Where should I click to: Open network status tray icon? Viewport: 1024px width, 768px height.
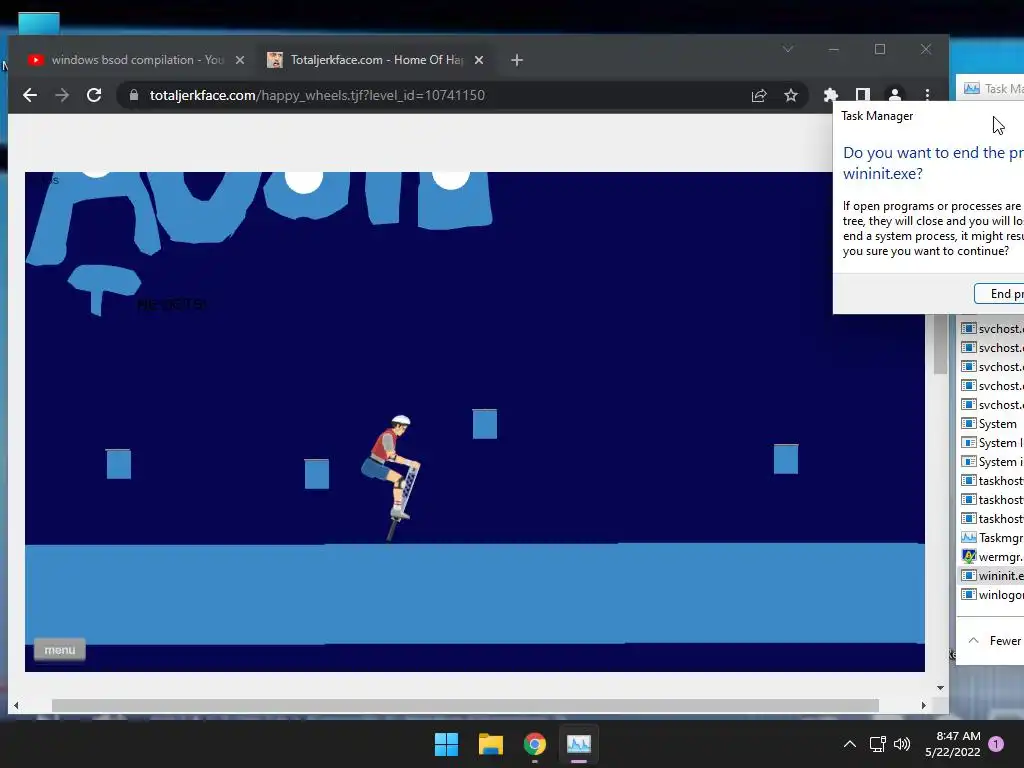pos(877,744)
